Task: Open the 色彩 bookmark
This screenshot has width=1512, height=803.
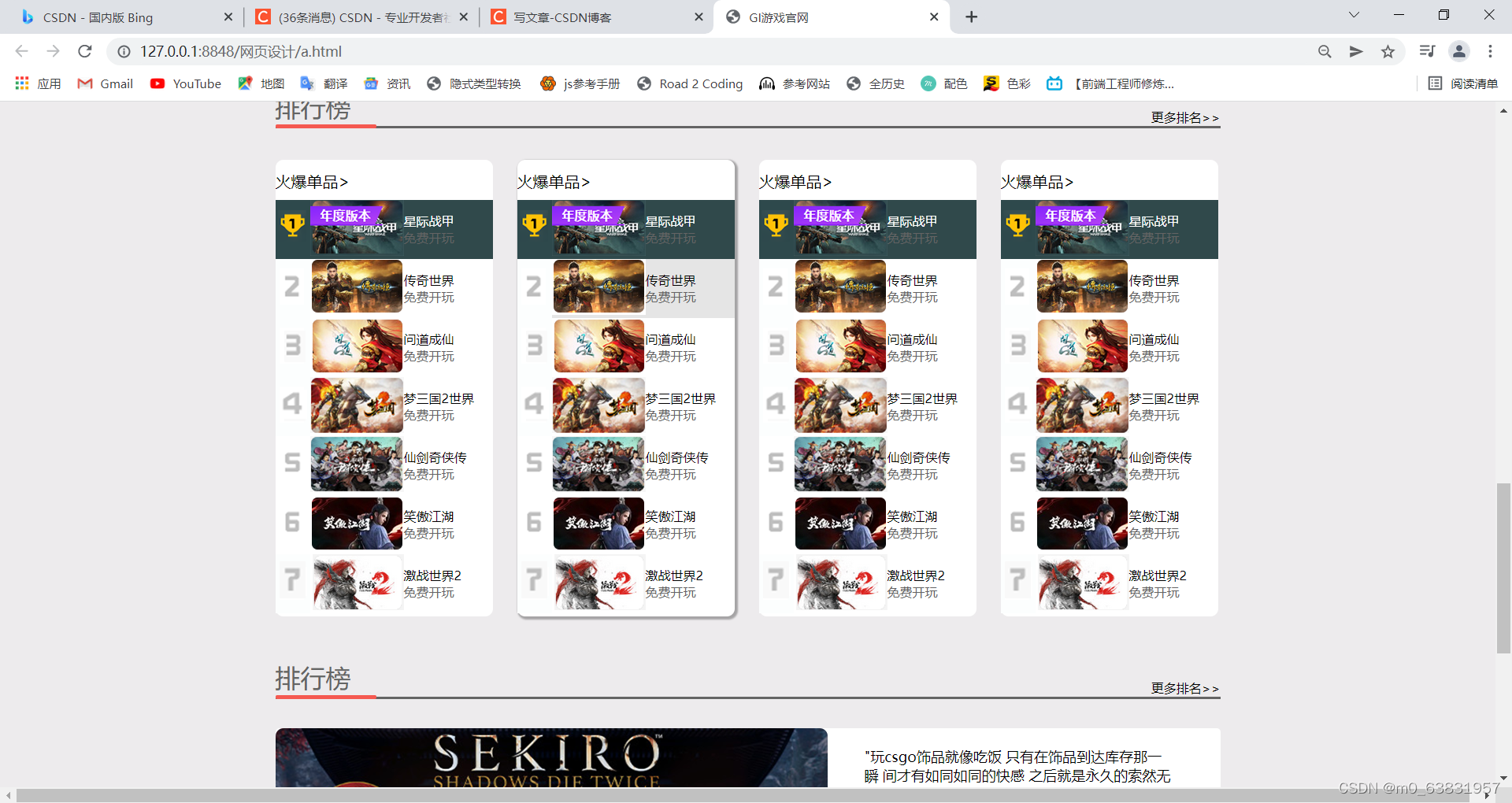Action: click(1007, 83)
